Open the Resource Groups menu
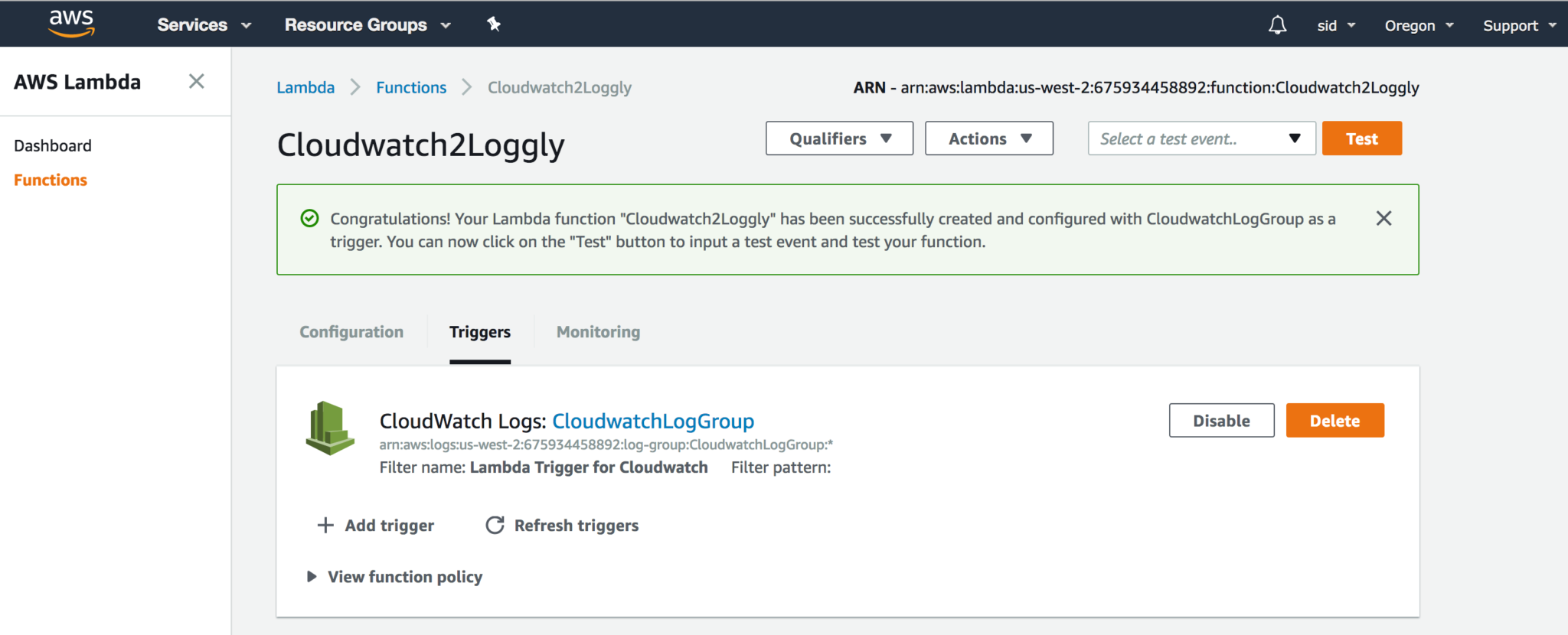 367,25
